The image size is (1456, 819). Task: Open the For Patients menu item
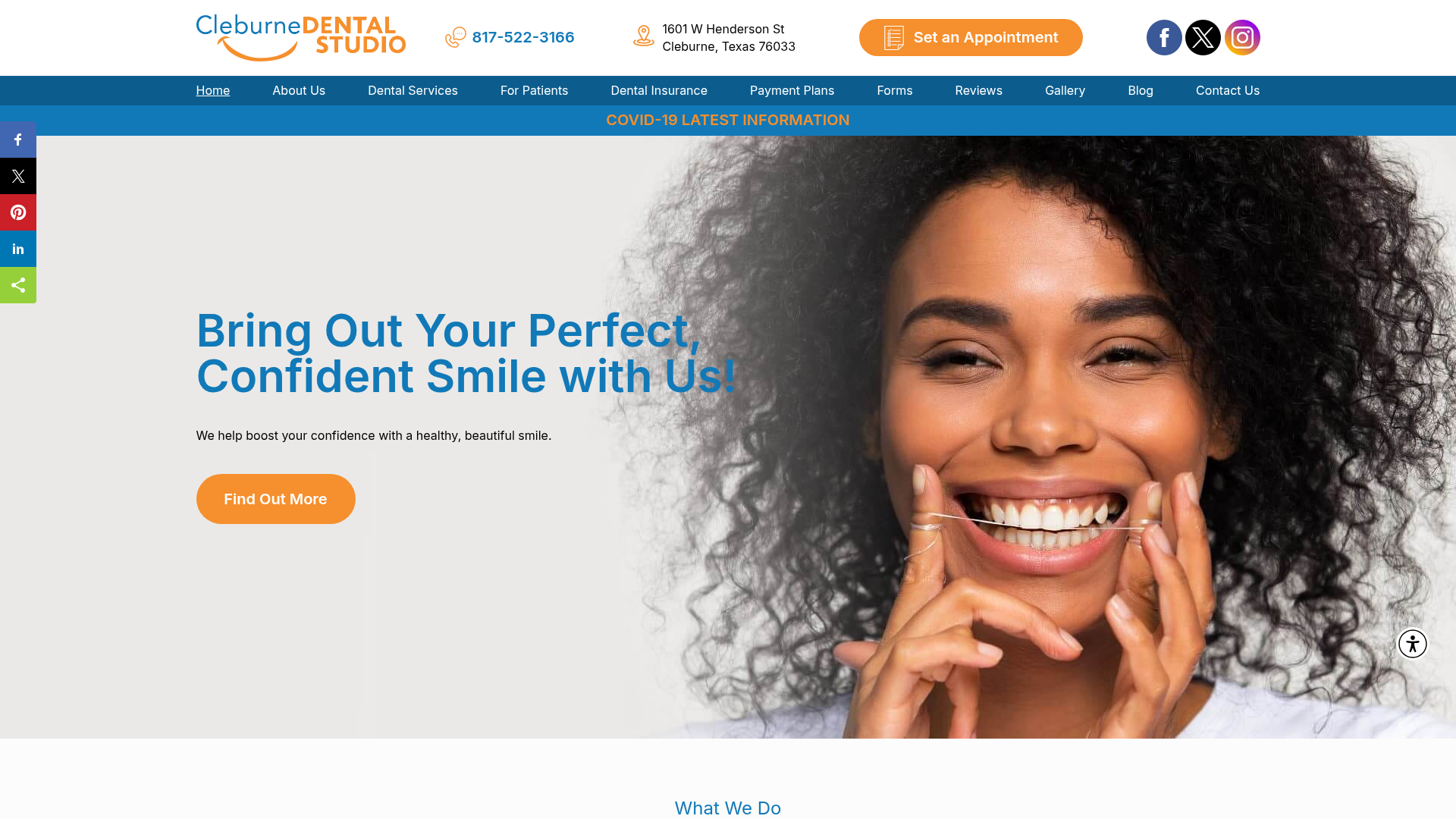534,90
